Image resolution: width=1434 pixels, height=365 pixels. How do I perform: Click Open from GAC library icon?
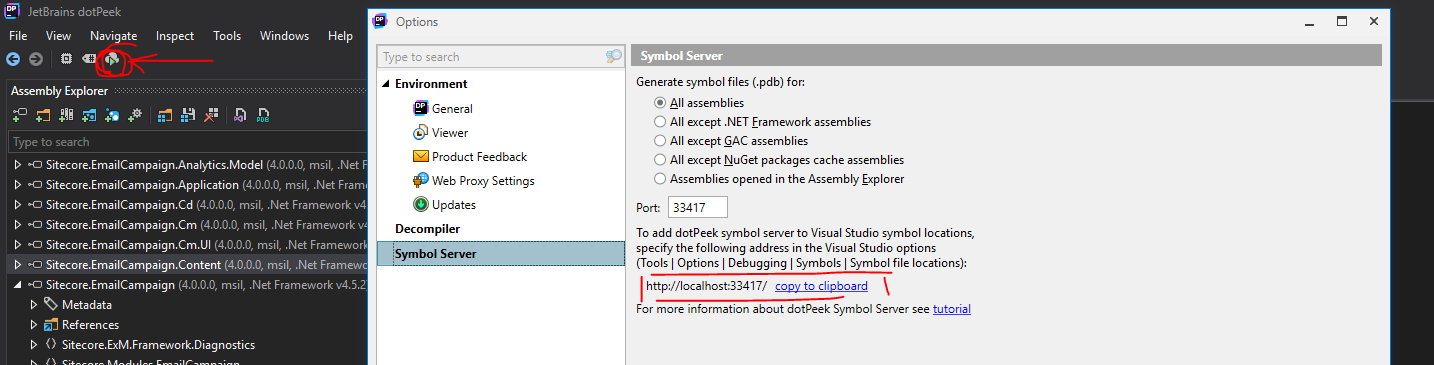pyautogui.click(x=66, y=115)
